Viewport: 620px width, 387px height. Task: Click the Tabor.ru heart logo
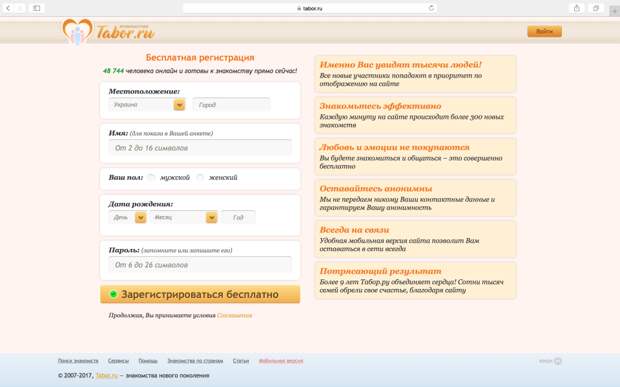pos(78,31)
